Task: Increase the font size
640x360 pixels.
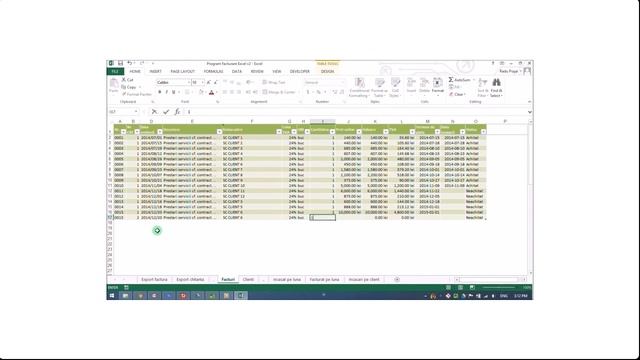Action: tap(209, 82)
